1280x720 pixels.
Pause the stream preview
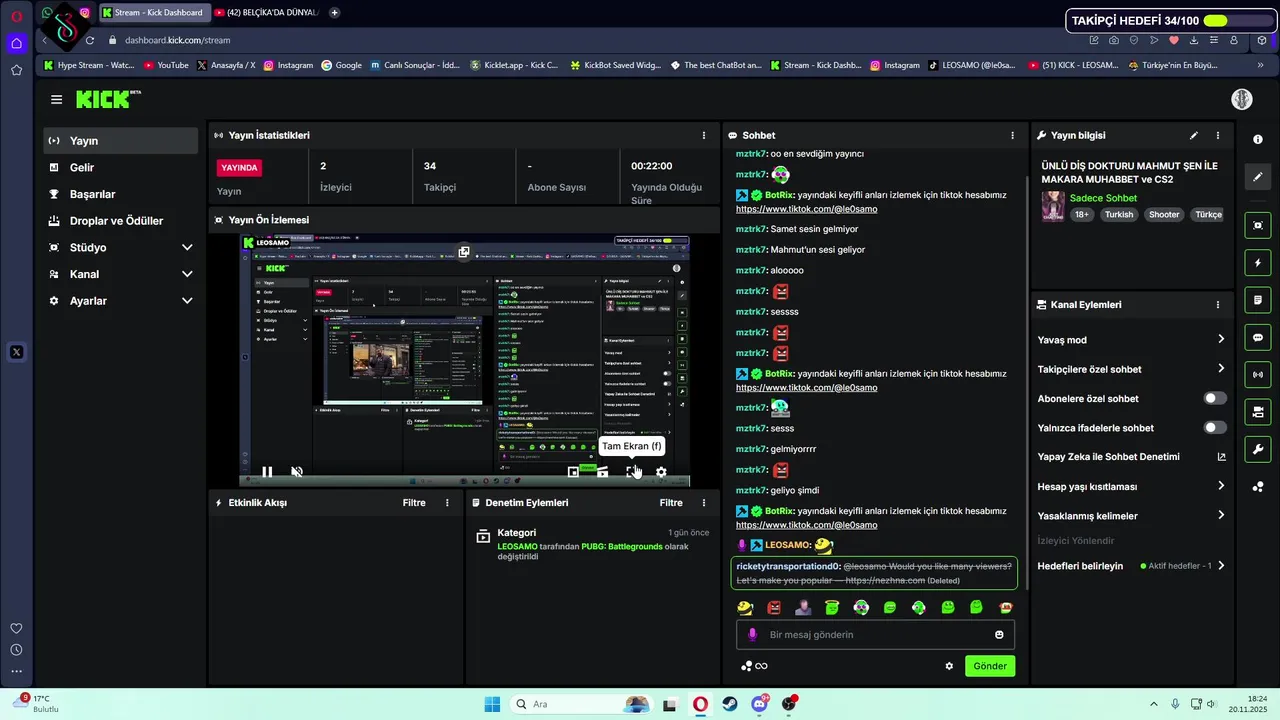click(267, 472)
